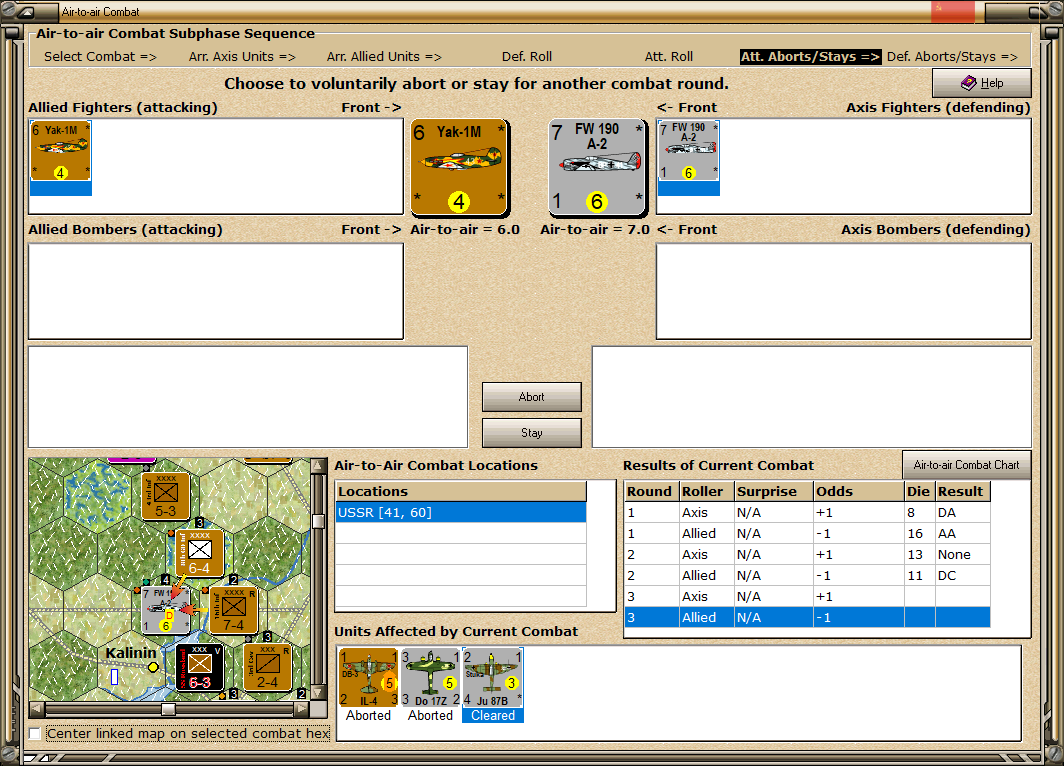Select the aborted IL-4 bomber counter
The height and width of the screenshot is (766, 1064).
tap(368, 678)
